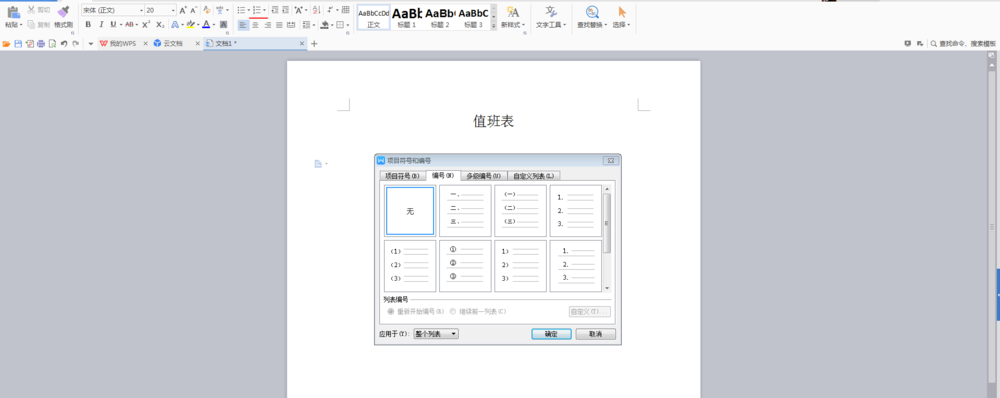Viewport: 1000px width, 398px height.
Task: Select the 一、二、三、 numbering style
Action: tap(466, 211)
